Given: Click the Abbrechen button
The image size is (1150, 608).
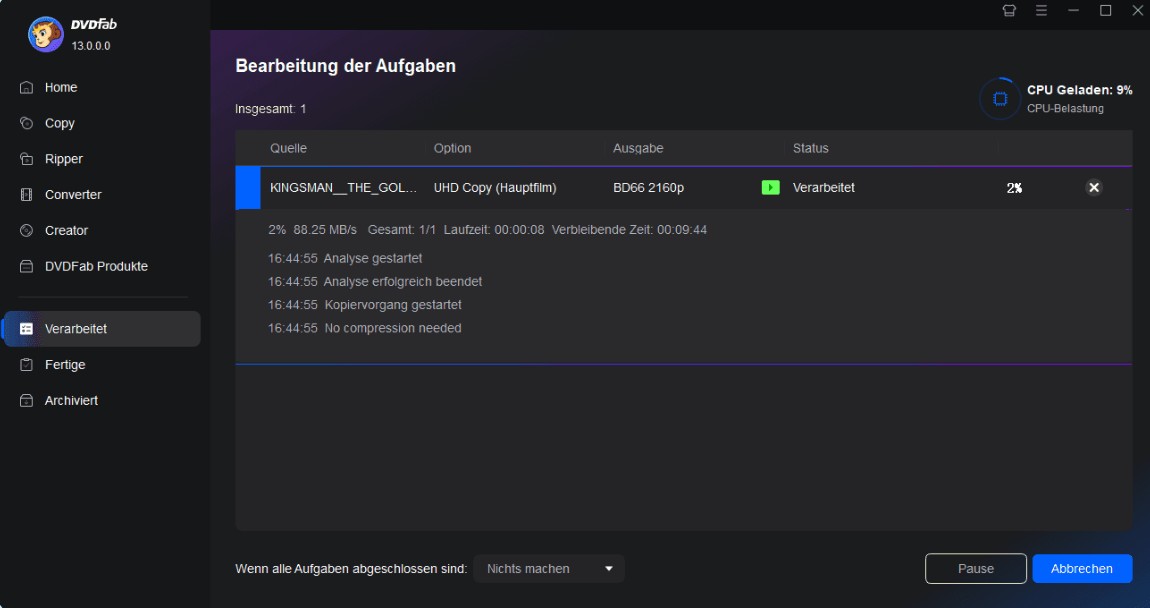Looking at the screenshot, I should click(1082, 568).
